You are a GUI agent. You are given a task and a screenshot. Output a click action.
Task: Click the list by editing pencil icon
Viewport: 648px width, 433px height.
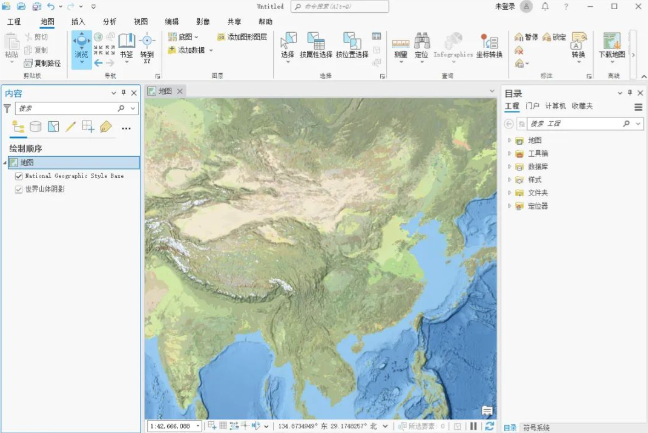pos(71,127)
